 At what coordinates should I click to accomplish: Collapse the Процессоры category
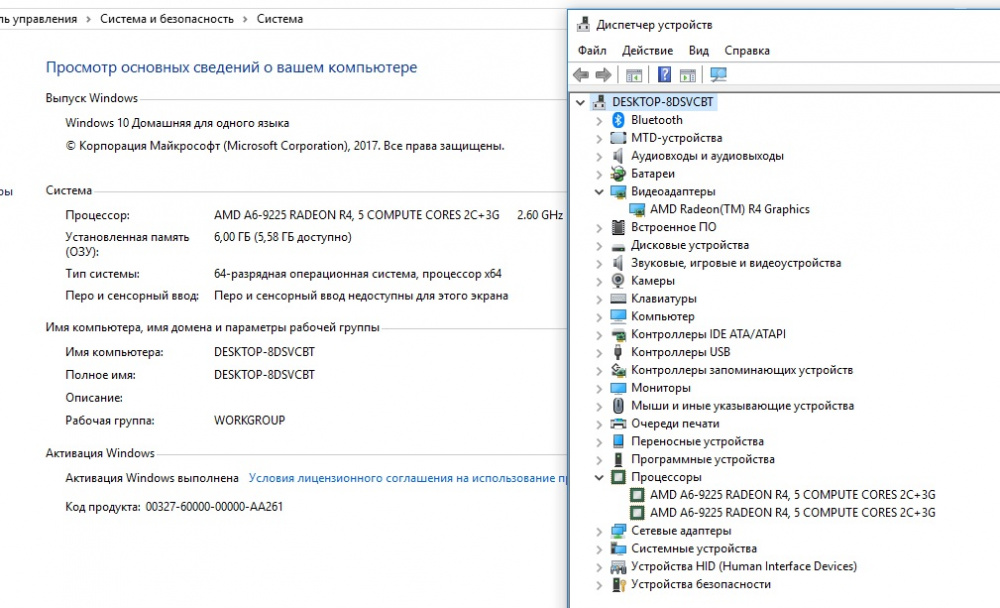pos(599,477)
